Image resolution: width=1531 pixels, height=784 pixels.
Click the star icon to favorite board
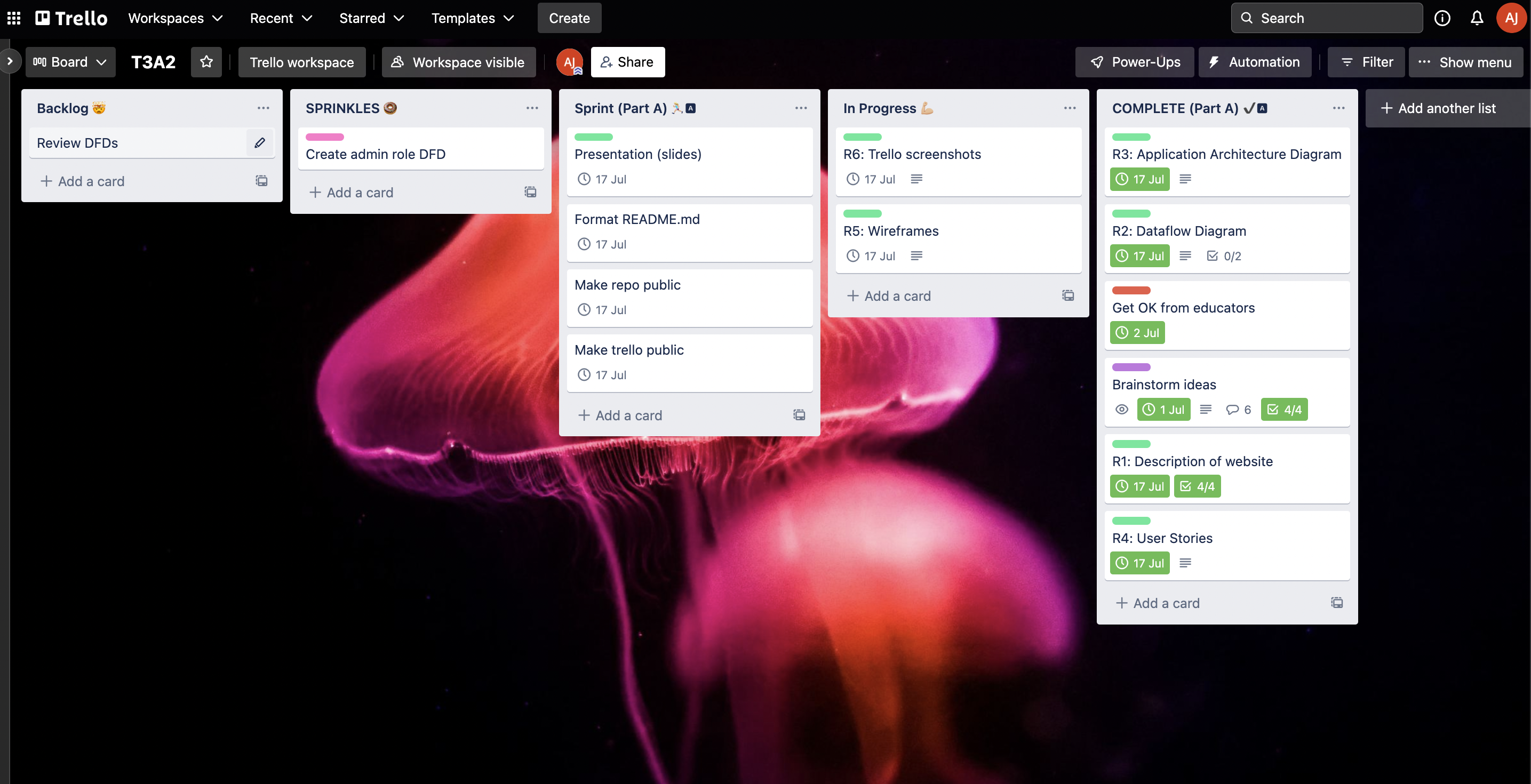pyautogui.click(x=205, y=62)
